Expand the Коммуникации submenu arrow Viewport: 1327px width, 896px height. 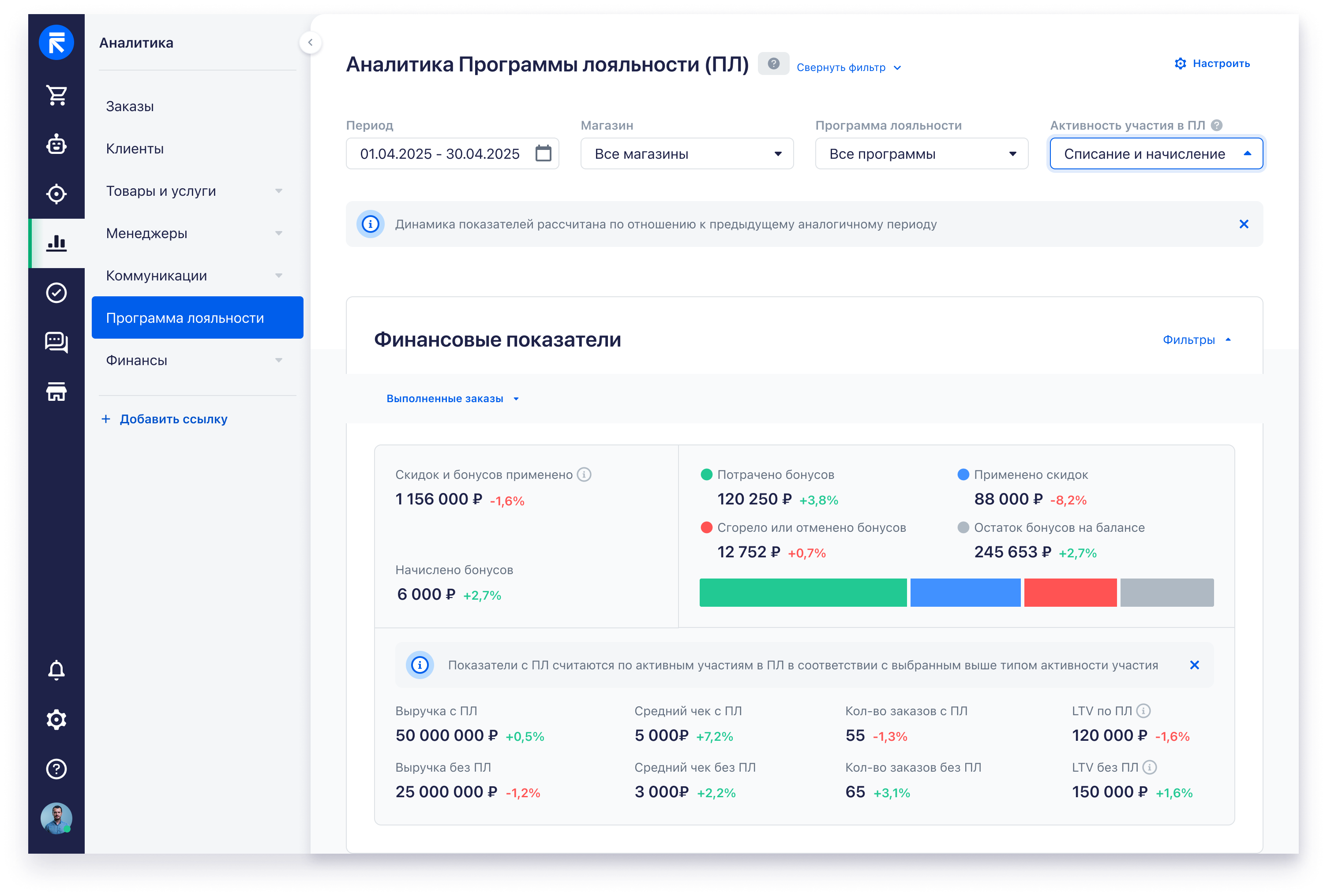[x=279, y=275]
